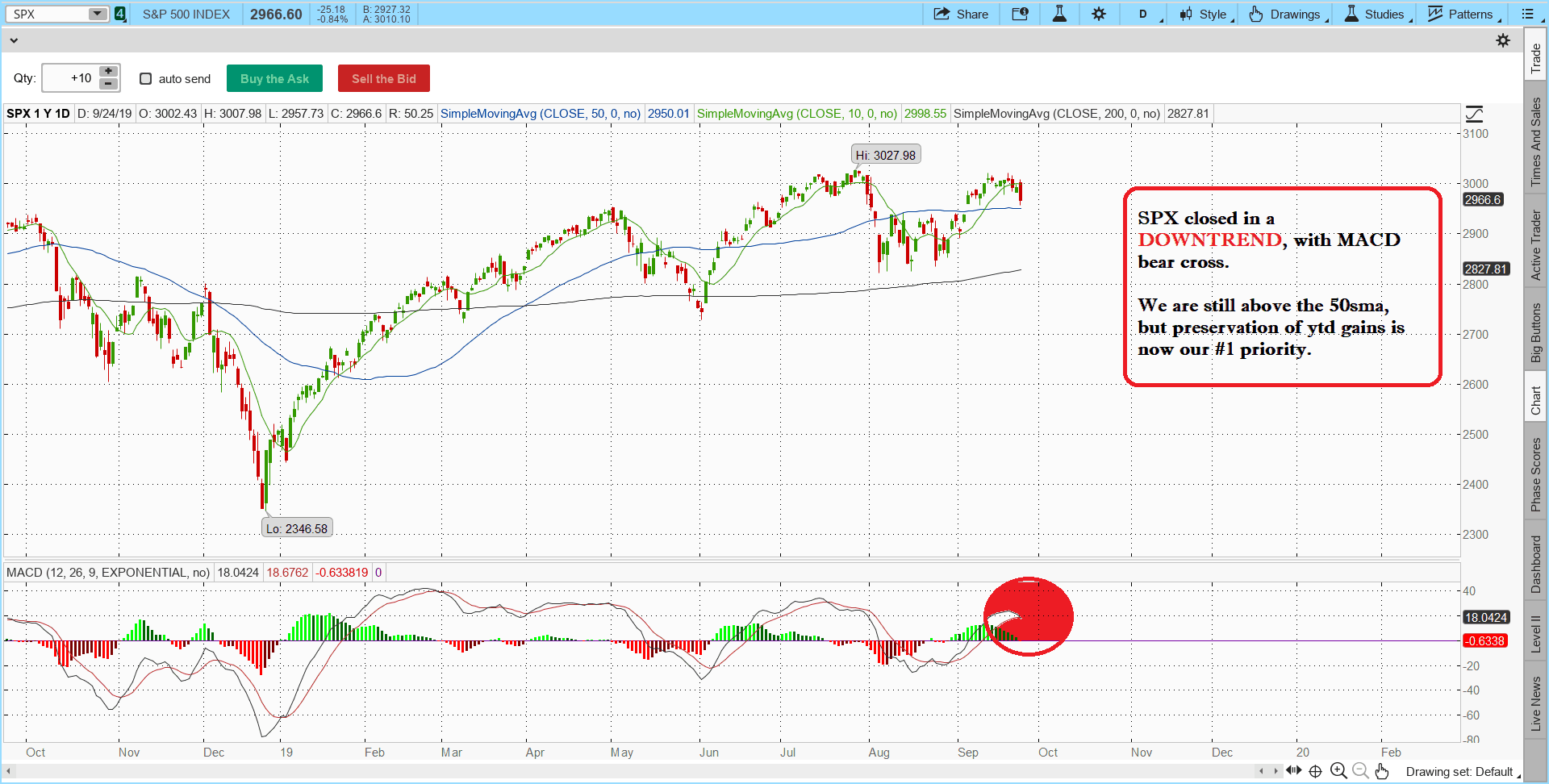This screenshot has width=1549, height=784.
Task: Click the Qty input field
Action: (x=70, y=78)
